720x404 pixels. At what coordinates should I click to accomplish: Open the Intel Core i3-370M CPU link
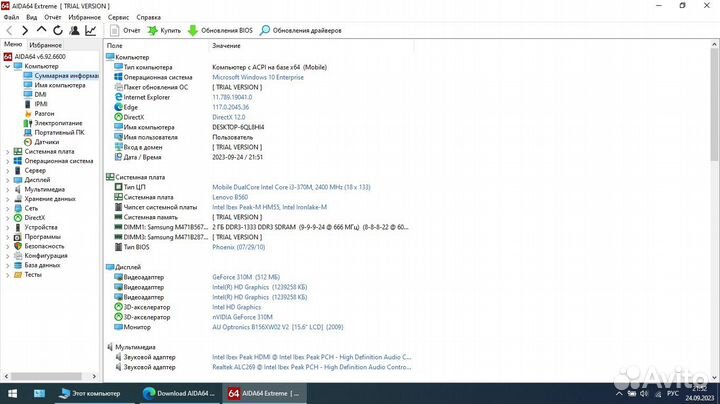[x=291, y=187]
